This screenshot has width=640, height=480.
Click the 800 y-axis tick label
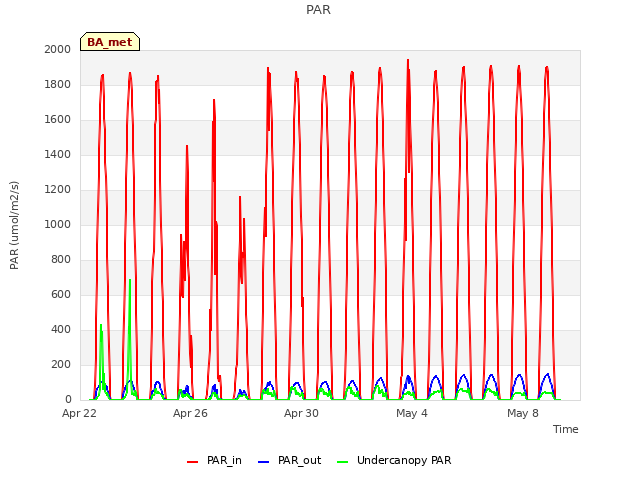pyautogui.click(x=61, y=260)
